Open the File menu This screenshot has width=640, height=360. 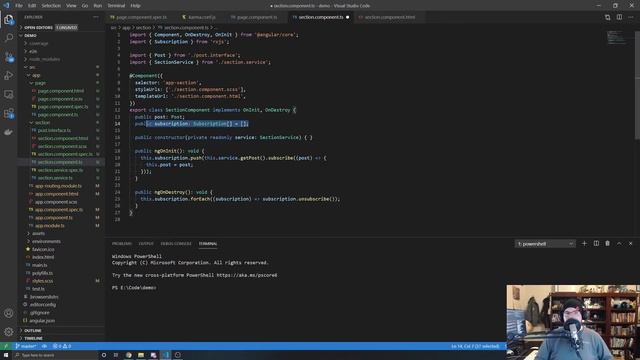[x=19, y=6]
